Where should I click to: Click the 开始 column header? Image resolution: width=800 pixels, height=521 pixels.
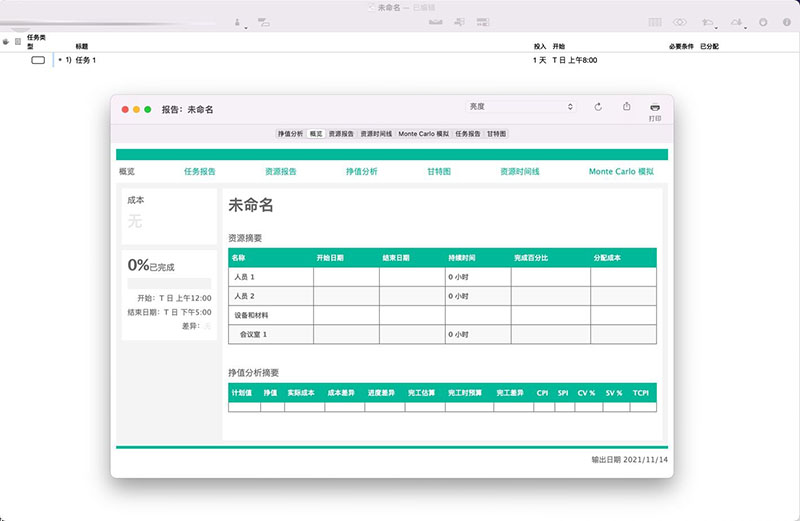pos(559,46)
